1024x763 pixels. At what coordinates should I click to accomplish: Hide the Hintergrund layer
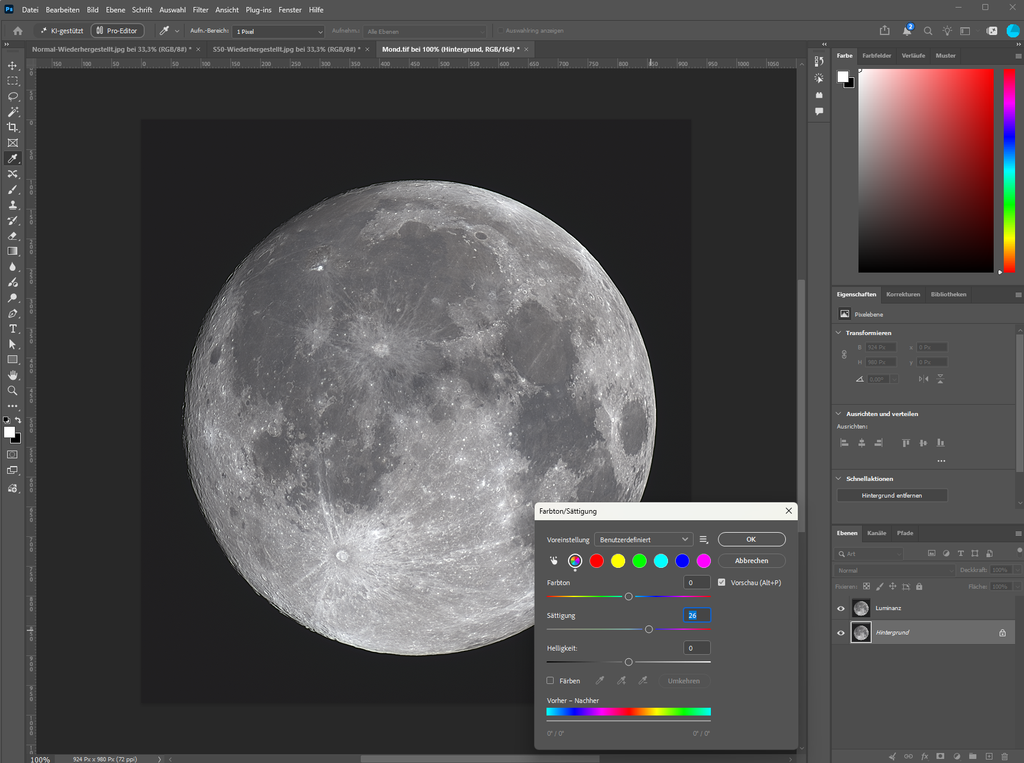pyautogui.click(x=840, y=632)
